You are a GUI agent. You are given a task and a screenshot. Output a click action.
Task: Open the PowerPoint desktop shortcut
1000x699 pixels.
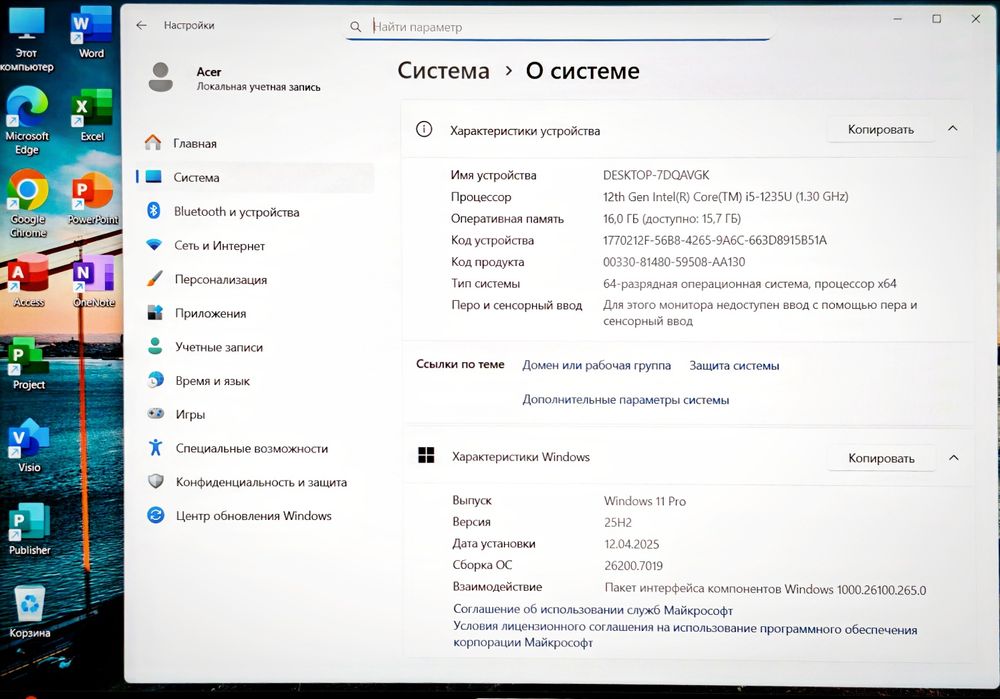click(x=92, y=199)
